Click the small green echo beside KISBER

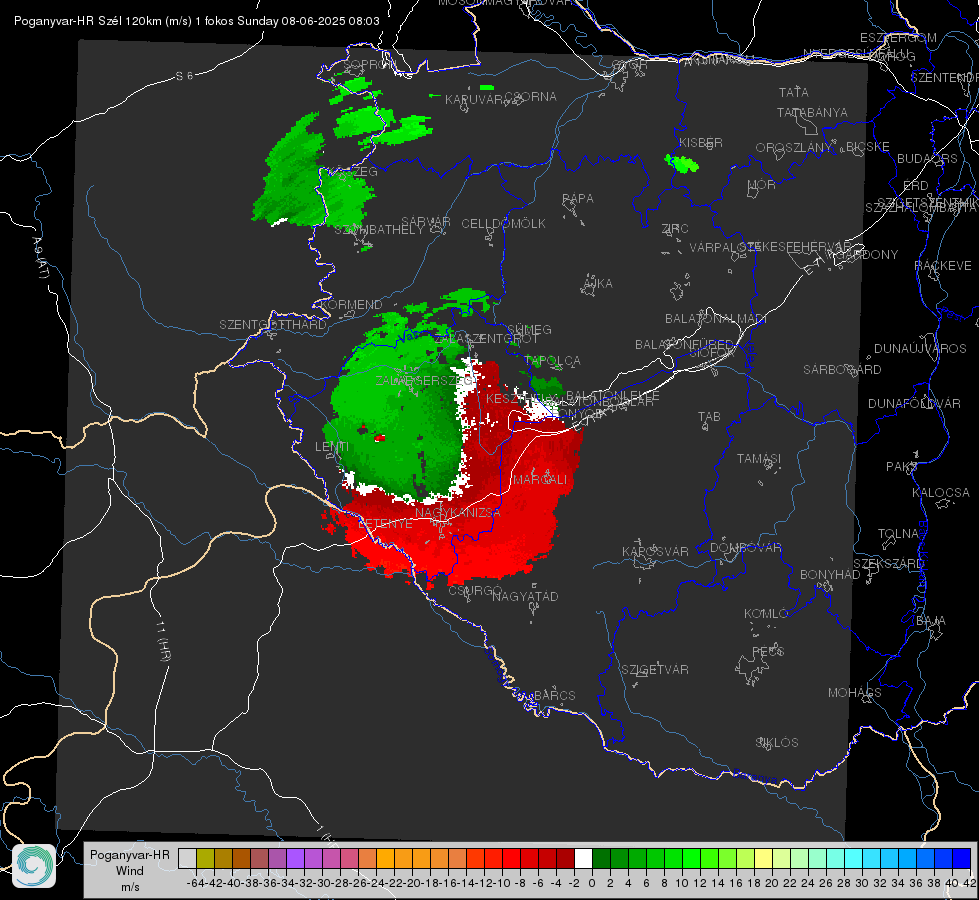682,164
